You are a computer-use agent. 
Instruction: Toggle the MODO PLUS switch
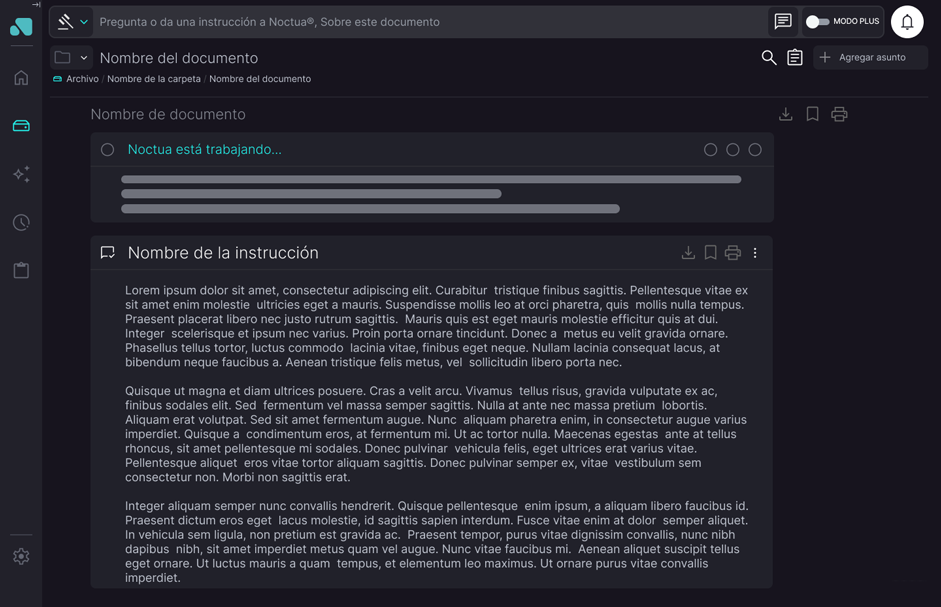click(x=818, y=22)
